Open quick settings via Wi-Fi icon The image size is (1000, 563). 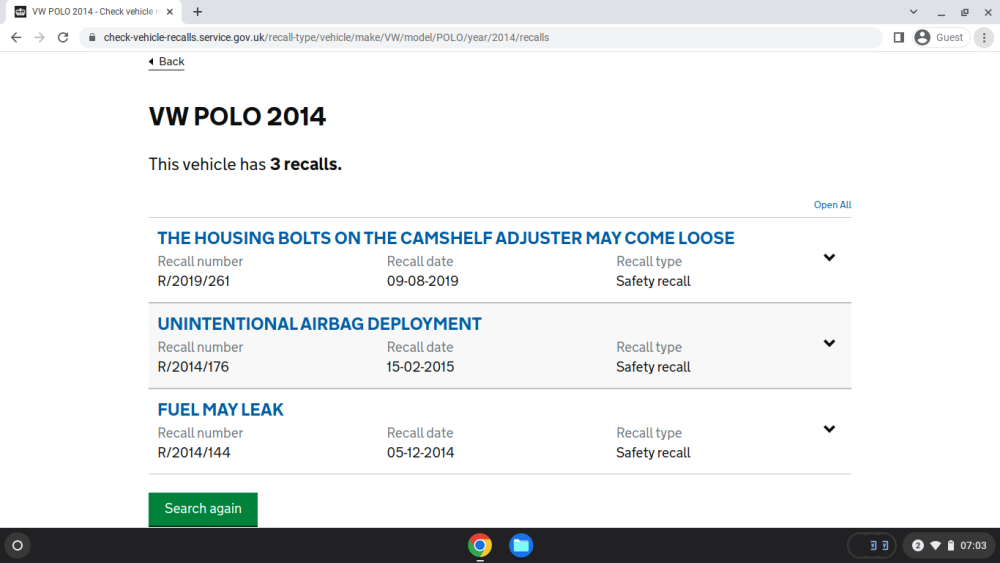tap(936, 546)
